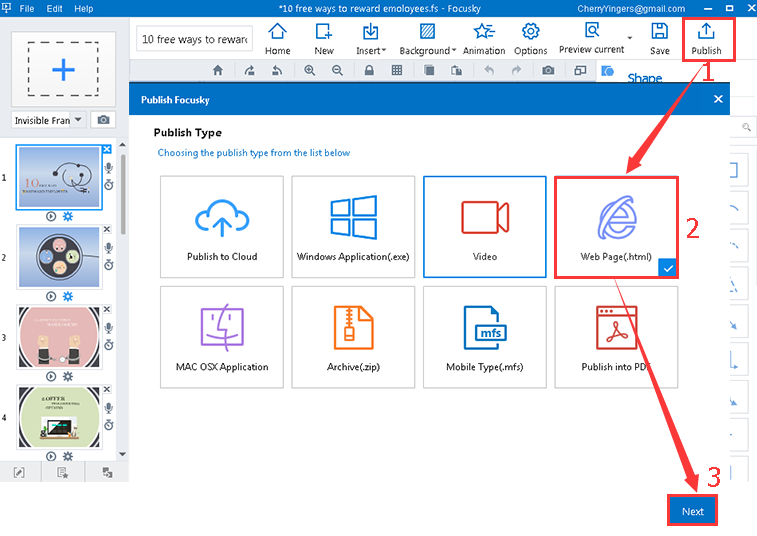Click the copy icon in toolbar
The height and width of the screenshot is (536, 757).
[x=429, y=71]
